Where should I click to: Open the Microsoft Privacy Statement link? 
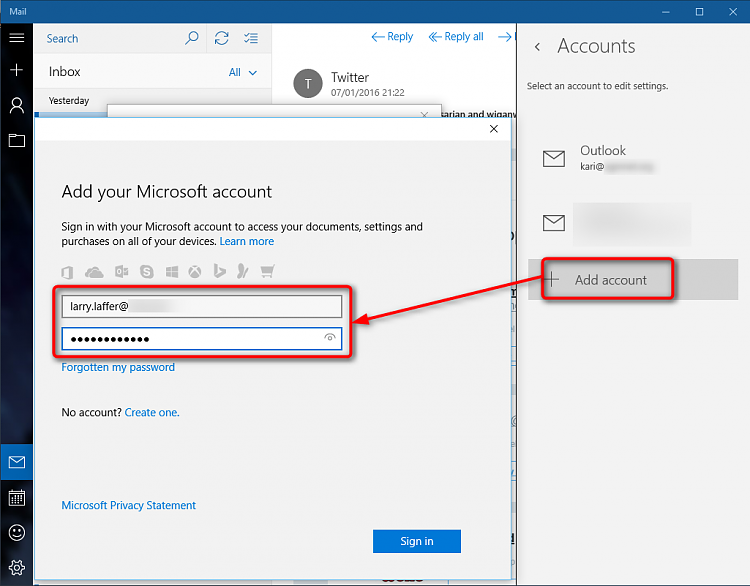(x=129, y=505)
